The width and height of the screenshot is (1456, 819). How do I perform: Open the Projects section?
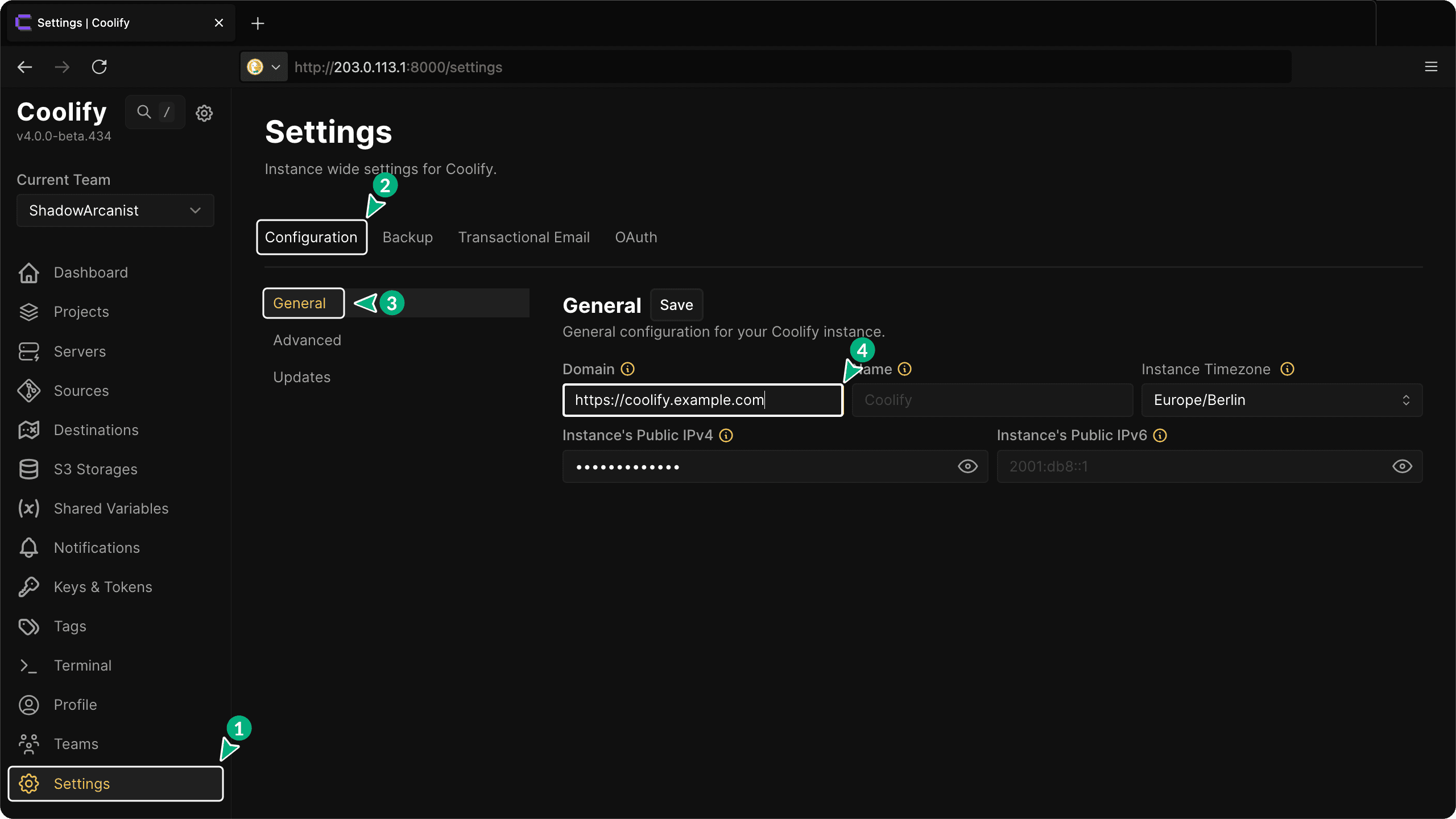coord(81,312)
